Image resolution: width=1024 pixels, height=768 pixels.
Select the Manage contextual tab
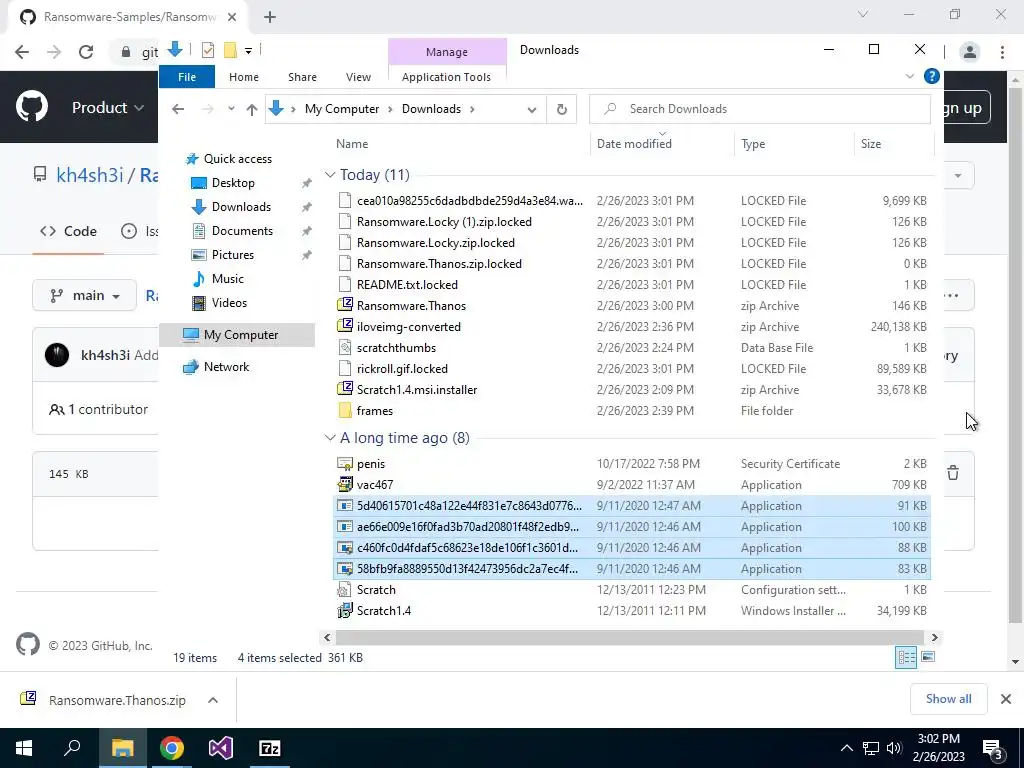tap(447, 52)
